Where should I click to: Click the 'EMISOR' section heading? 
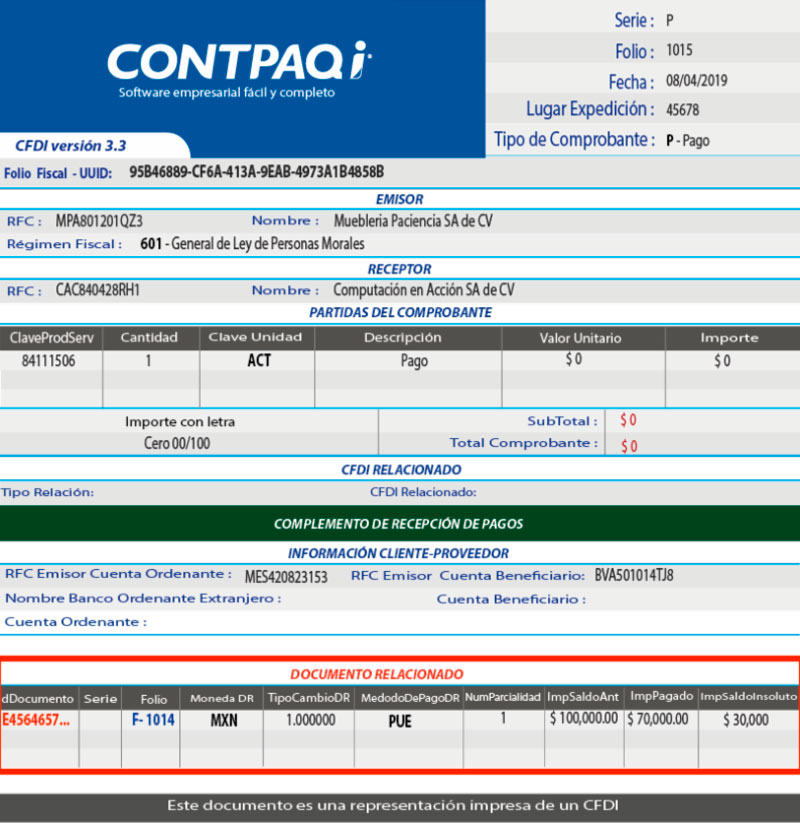tap(399, 199)
